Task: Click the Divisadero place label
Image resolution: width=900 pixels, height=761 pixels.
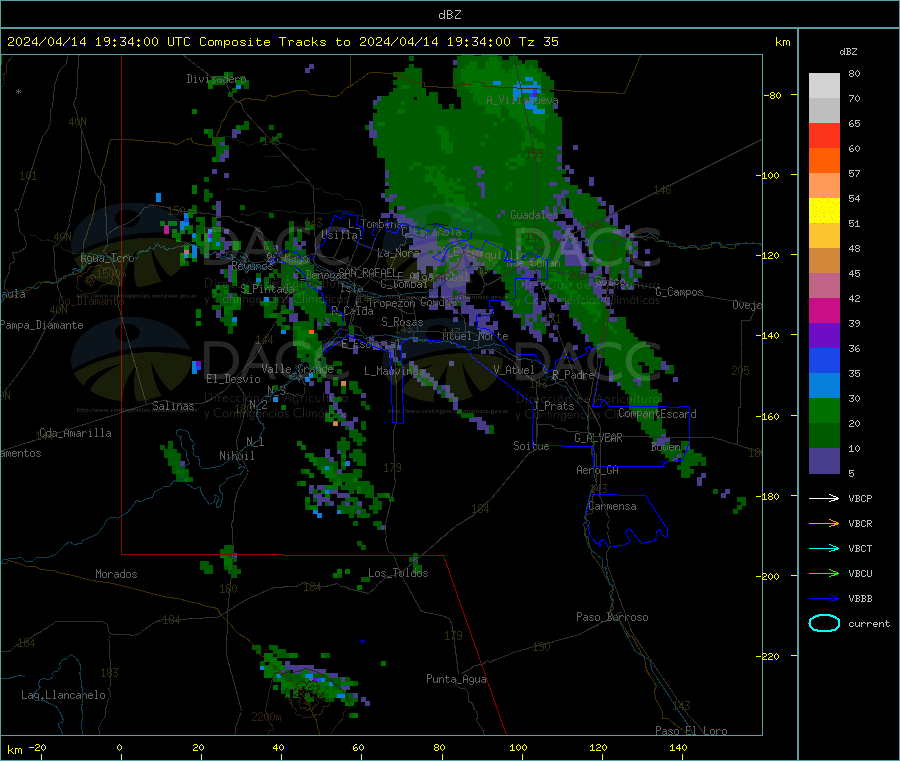Action: point(216,79)
